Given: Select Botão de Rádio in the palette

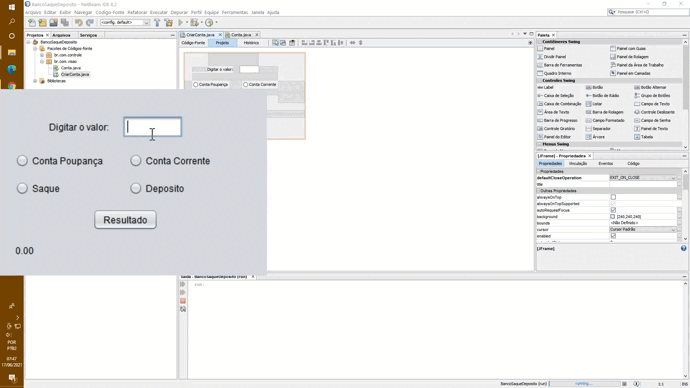Looking at the screenshot, I should coord(602,95).
